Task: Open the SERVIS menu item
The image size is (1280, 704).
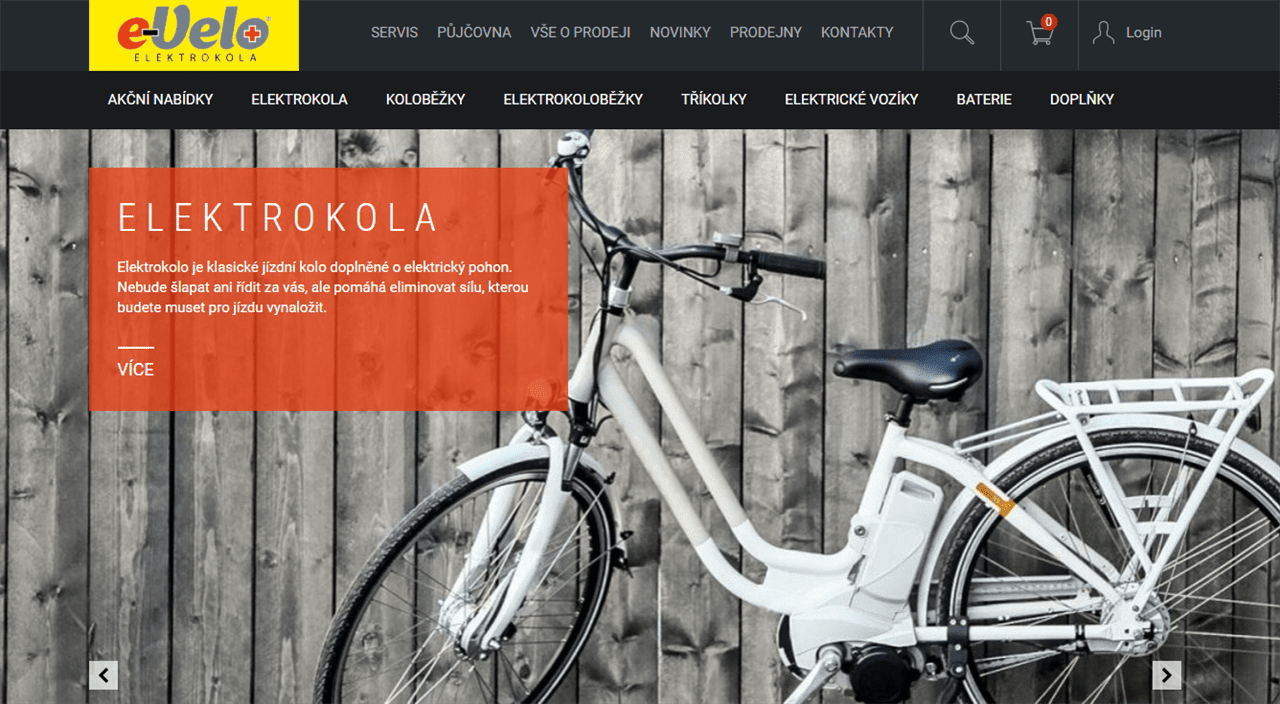Action: (x=394, y=32)
